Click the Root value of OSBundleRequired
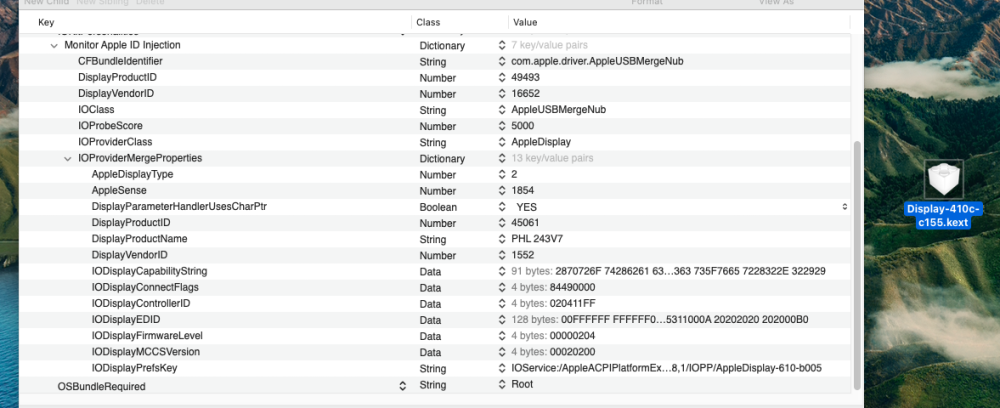This screenshot has width=1000, height=408. pyautogui.click(x=522, y=384)
